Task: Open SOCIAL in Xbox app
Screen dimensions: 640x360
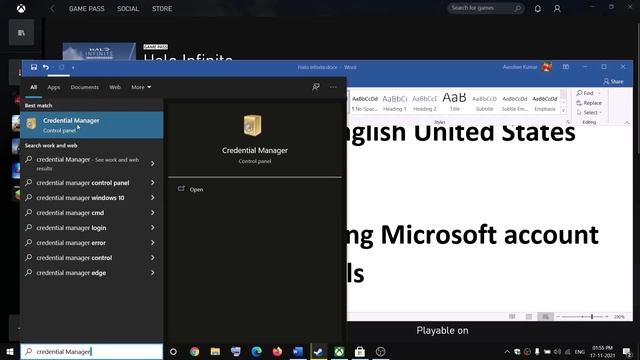Action: click(128, 9)
